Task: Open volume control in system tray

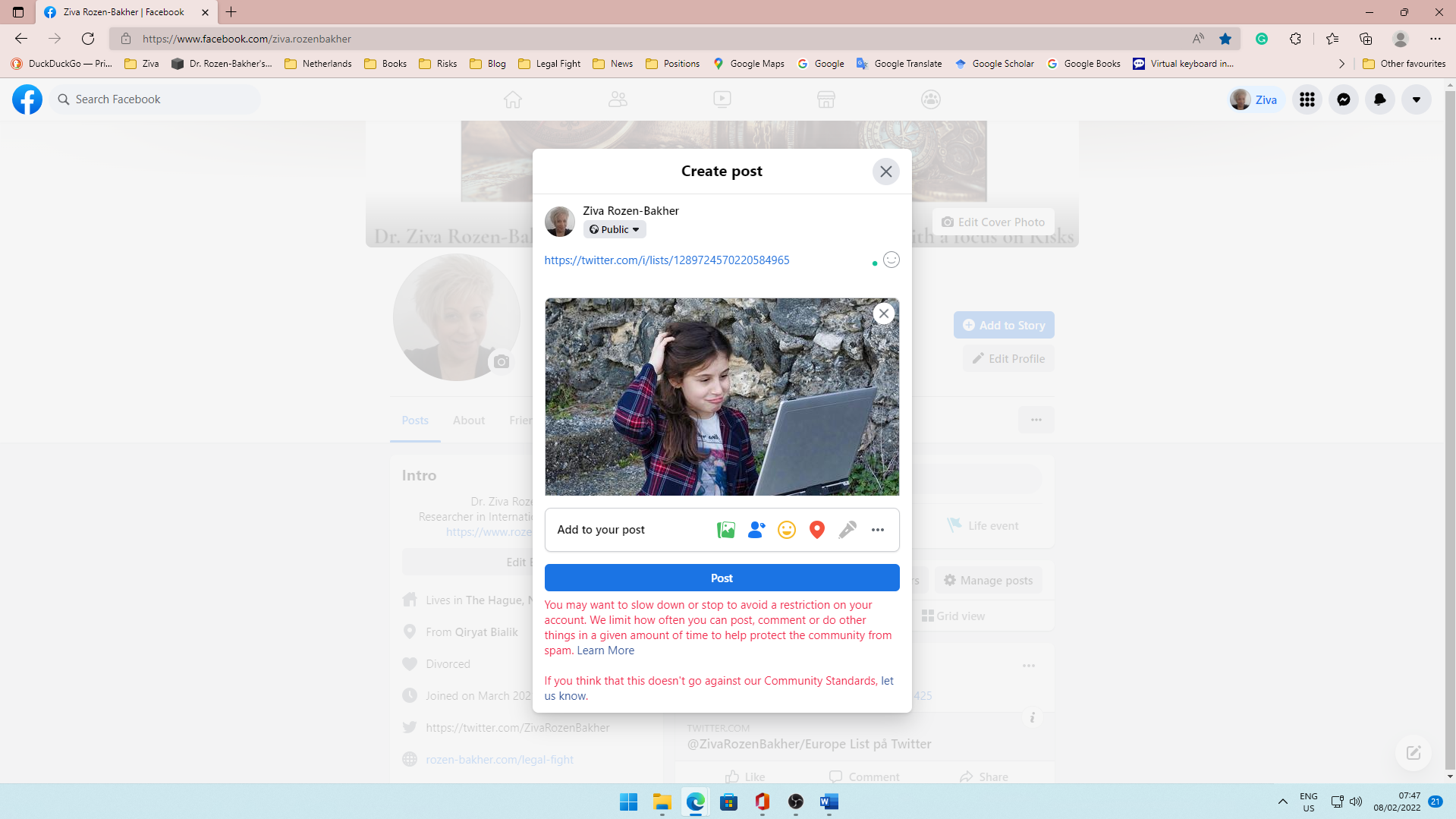Action: pyautogui.click(x=1356, y=802)
